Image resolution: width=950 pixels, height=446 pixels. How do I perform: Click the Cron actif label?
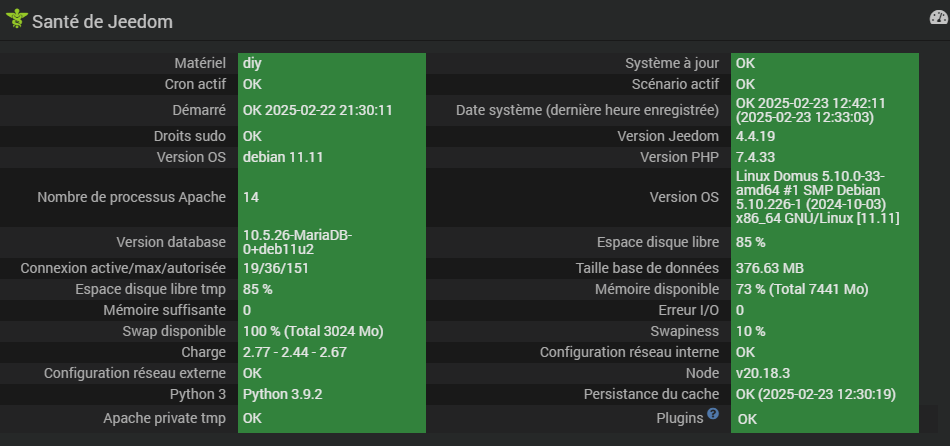click(195, 84)
